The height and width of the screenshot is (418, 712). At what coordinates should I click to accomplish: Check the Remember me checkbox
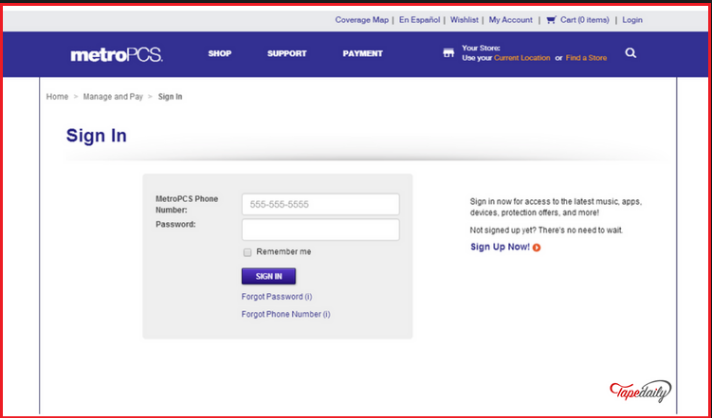click(x=247, y=252)
